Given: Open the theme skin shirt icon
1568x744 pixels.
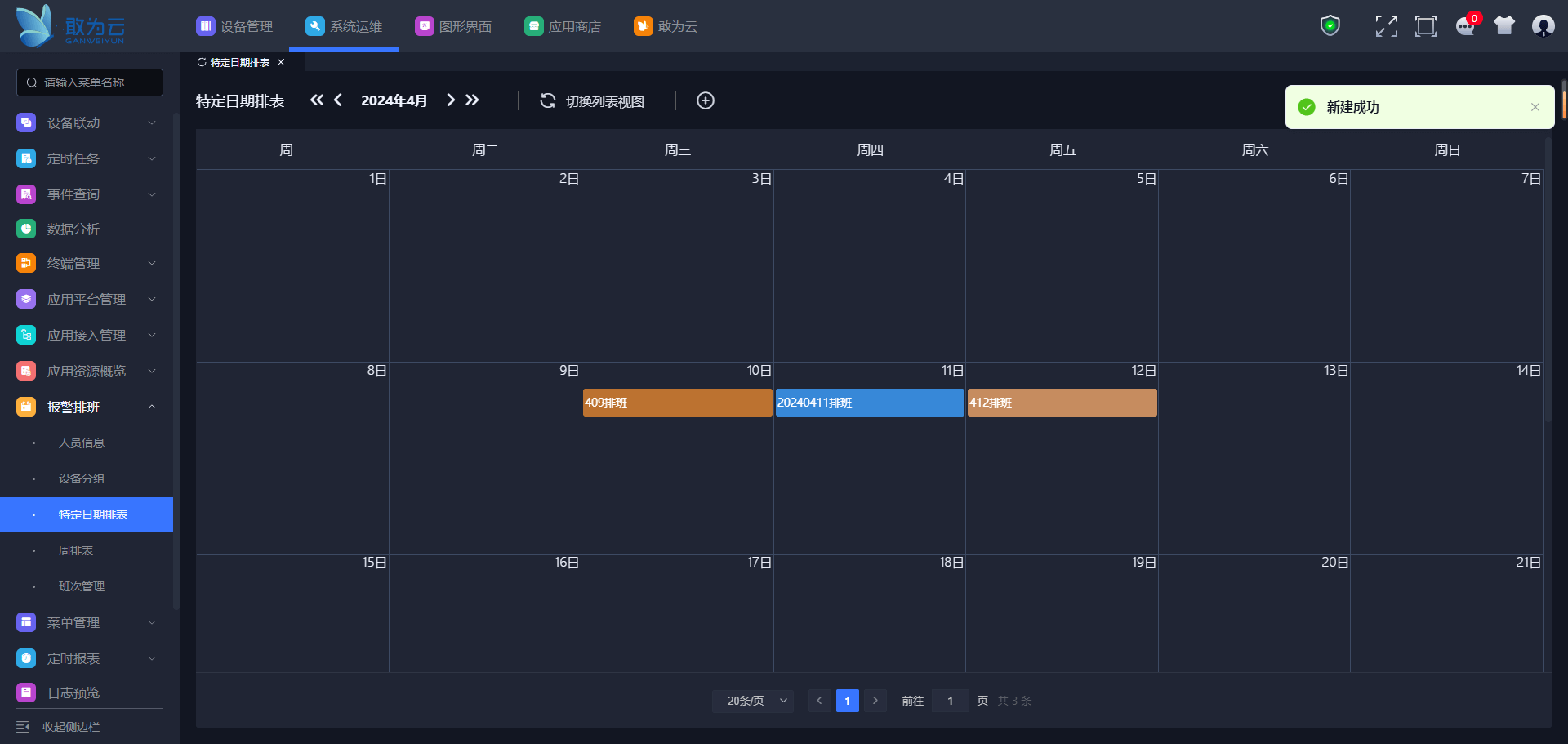Looking at the screenshot, I should [1504, 26].
